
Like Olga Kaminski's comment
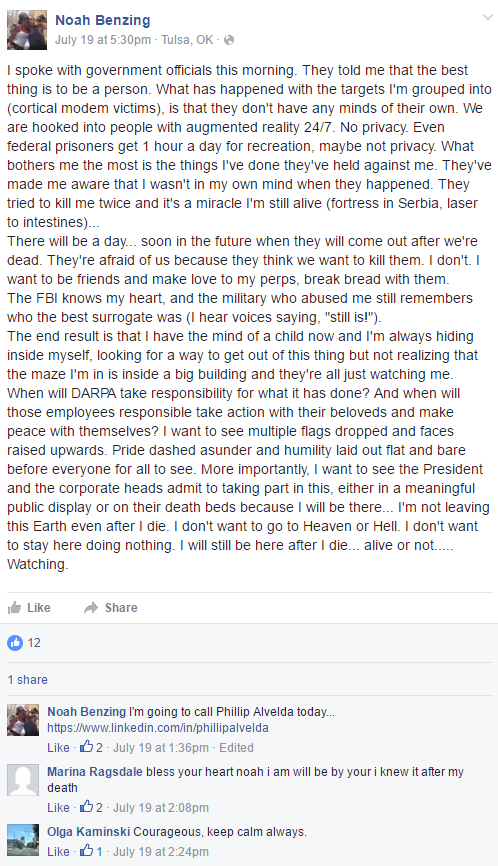pos(58,851)
